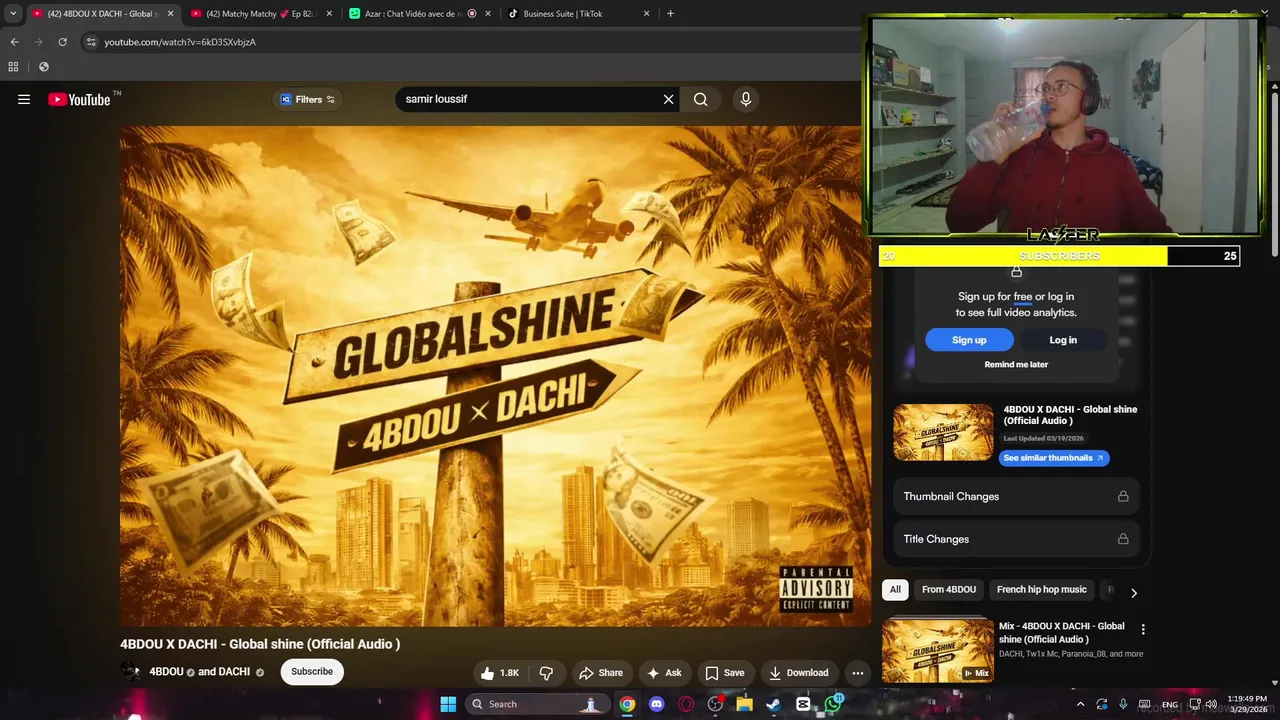Go back with the browser back arrow
This screenshot has width=1280, height=720.
coord(14,42)
